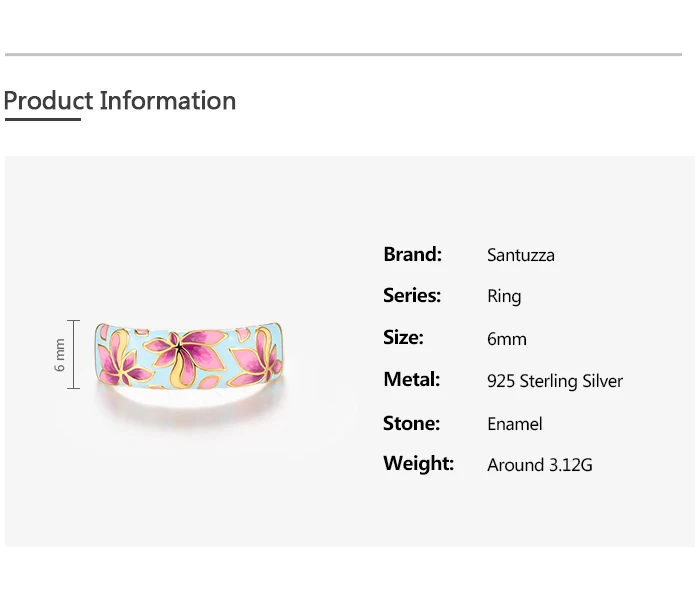Select the Santuzza brand name
This screenshot has width=700, height=607.
tap(520, 255)
